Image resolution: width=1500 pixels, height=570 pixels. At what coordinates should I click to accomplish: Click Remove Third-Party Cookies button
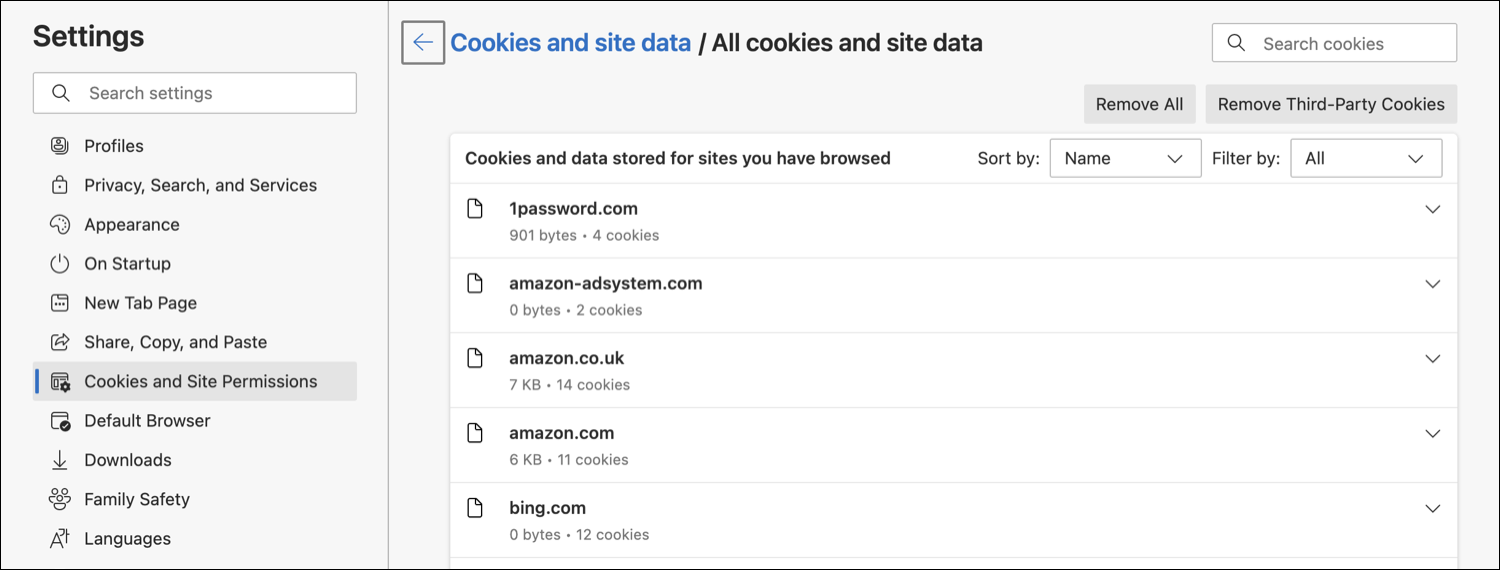pos(1331,104)
